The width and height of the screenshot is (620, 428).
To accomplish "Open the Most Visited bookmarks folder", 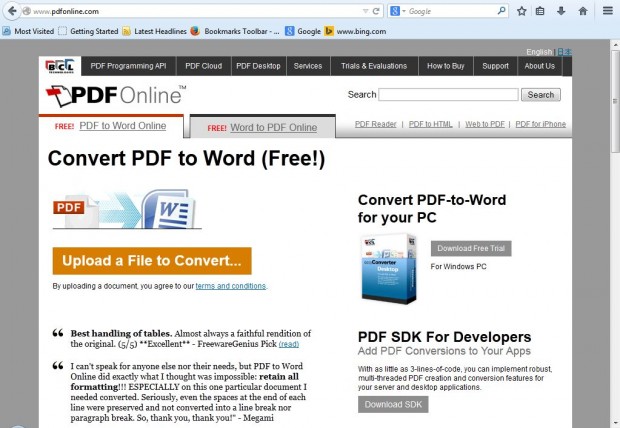I will pyautogui.click(x=28, y=31).
